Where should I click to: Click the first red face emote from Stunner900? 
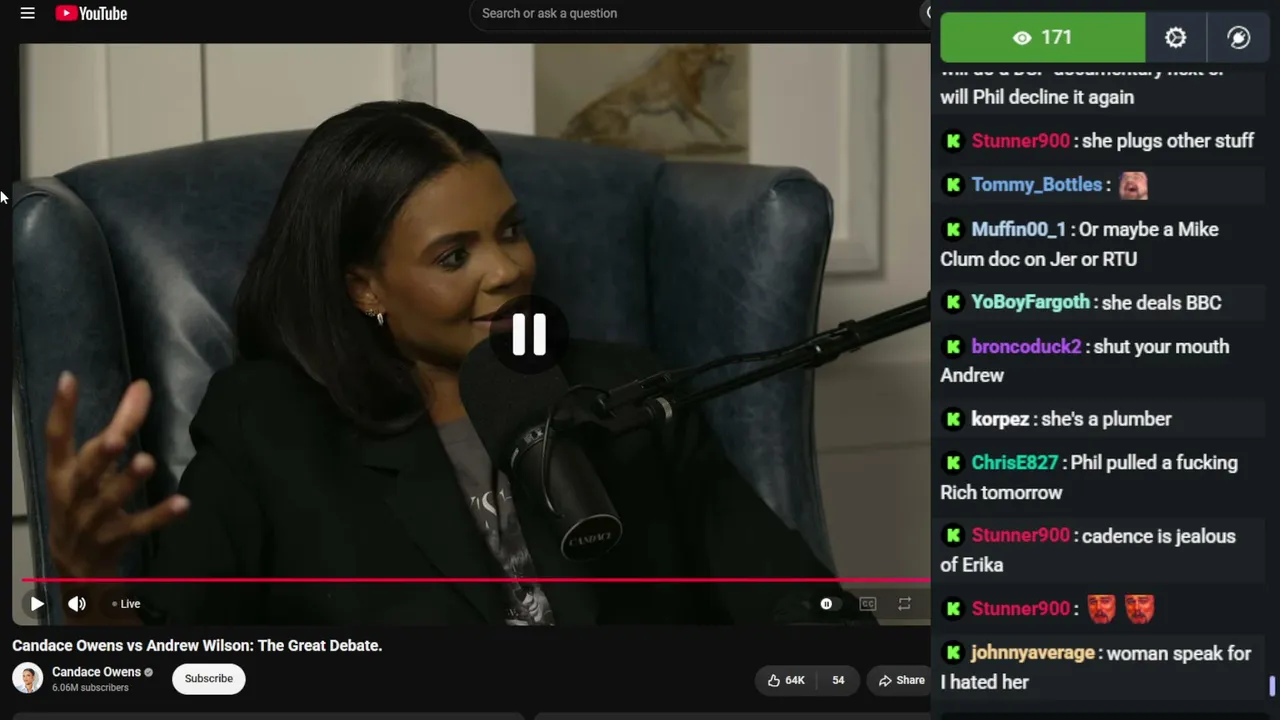pos(1101,608)
